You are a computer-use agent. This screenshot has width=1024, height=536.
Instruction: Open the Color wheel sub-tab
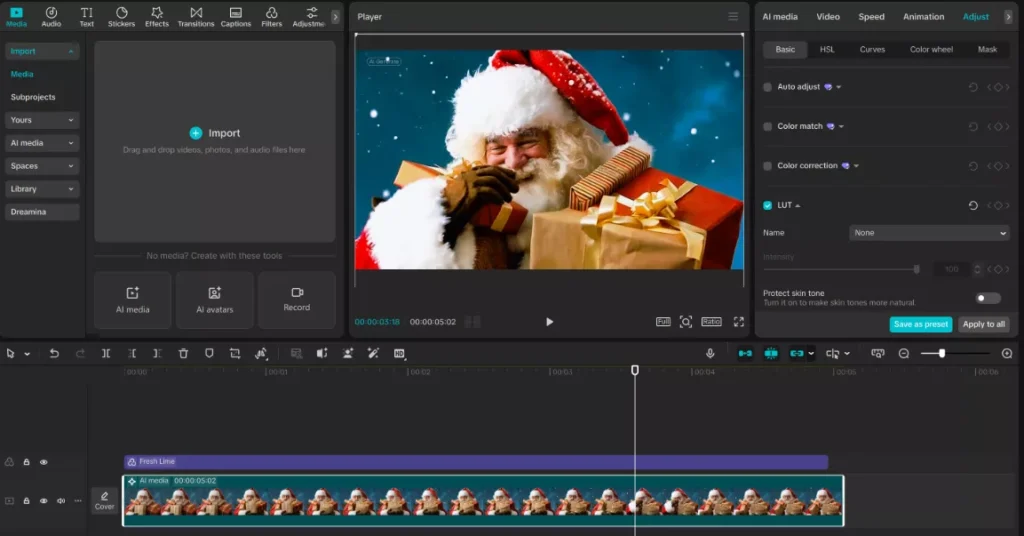click(931, 49)
